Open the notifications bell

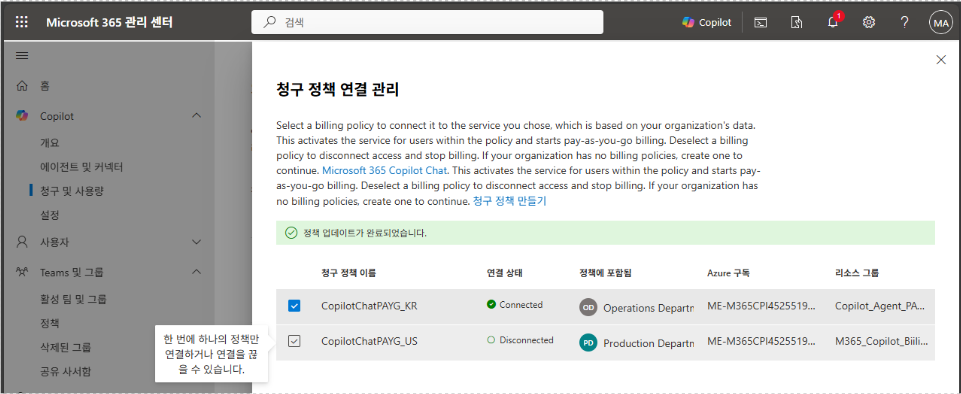[832, 23]
